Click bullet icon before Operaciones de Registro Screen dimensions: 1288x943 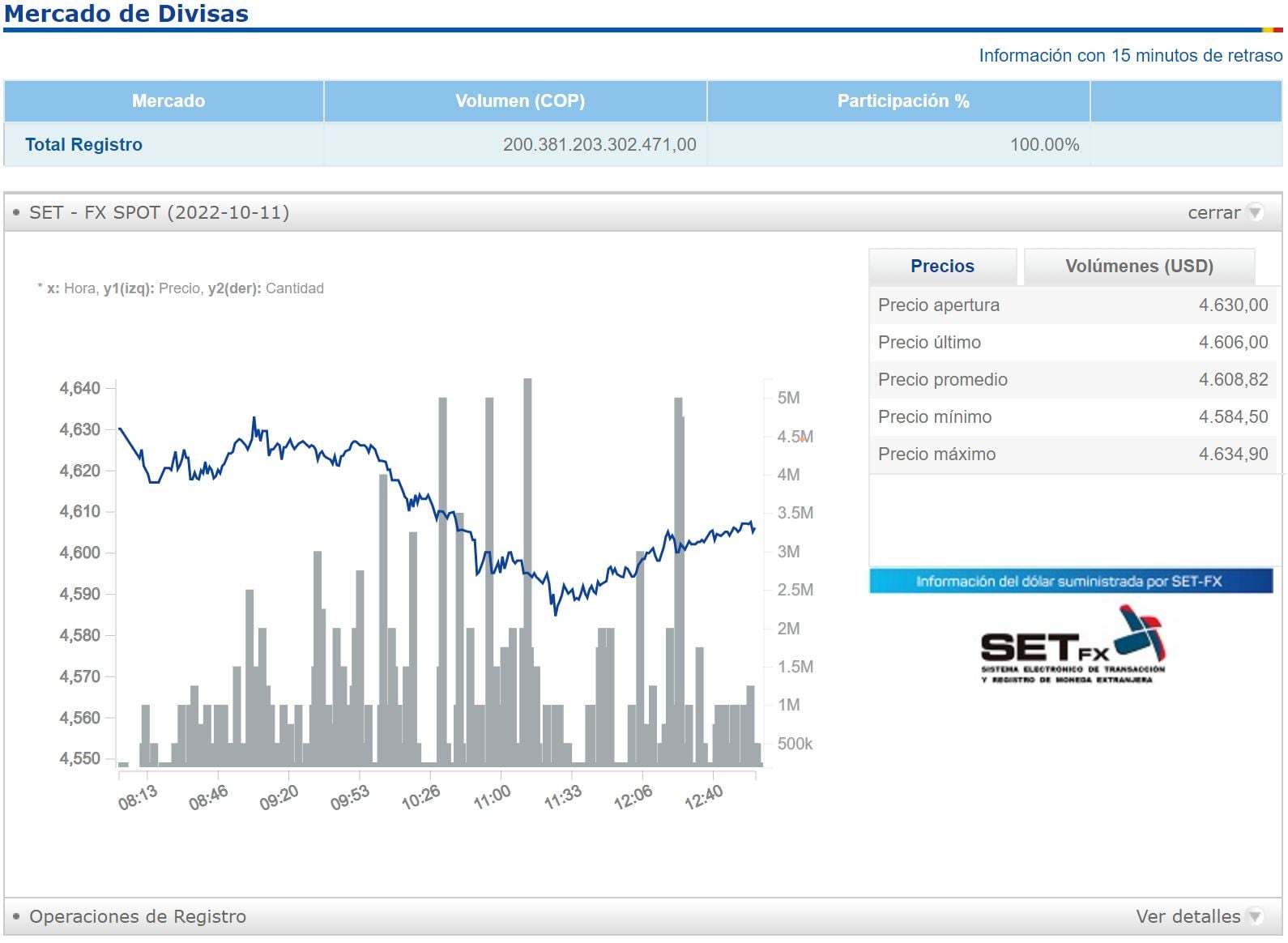click(x=16, y=916)
